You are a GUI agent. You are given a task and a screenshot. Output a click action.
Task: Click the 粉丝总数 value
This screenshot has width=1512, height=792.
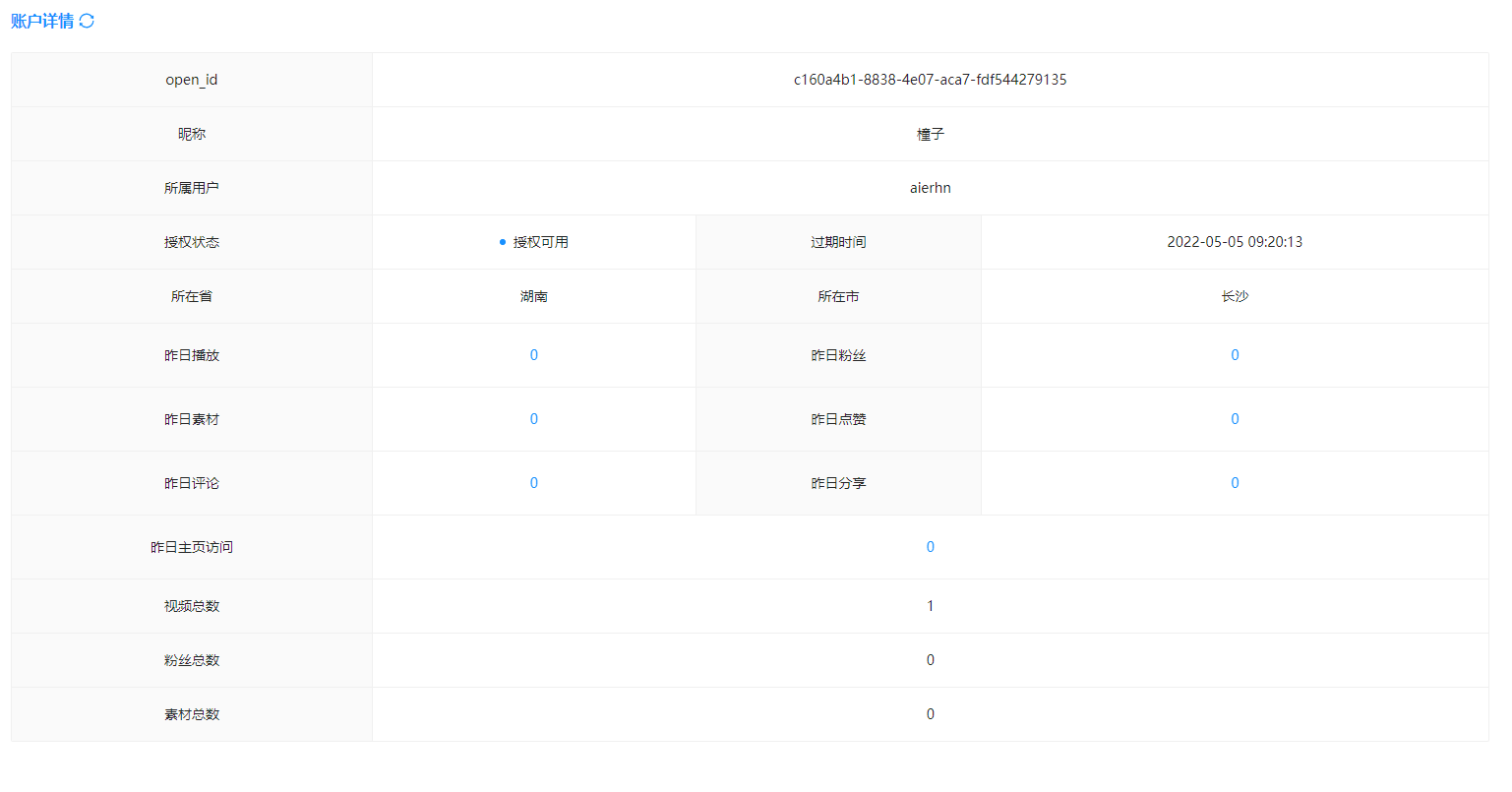coord(930,660)
